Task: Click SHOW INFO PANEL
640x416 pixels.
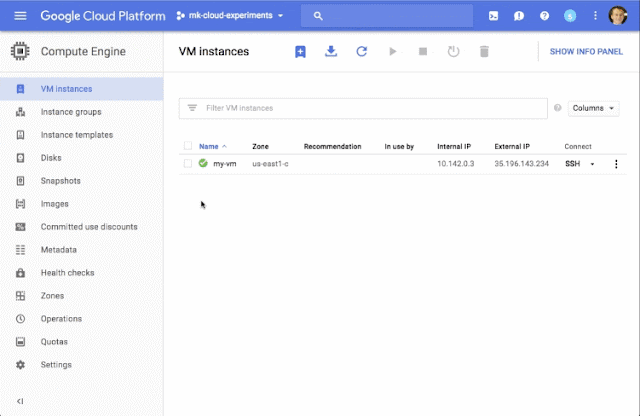Action: tap(586, 51)
